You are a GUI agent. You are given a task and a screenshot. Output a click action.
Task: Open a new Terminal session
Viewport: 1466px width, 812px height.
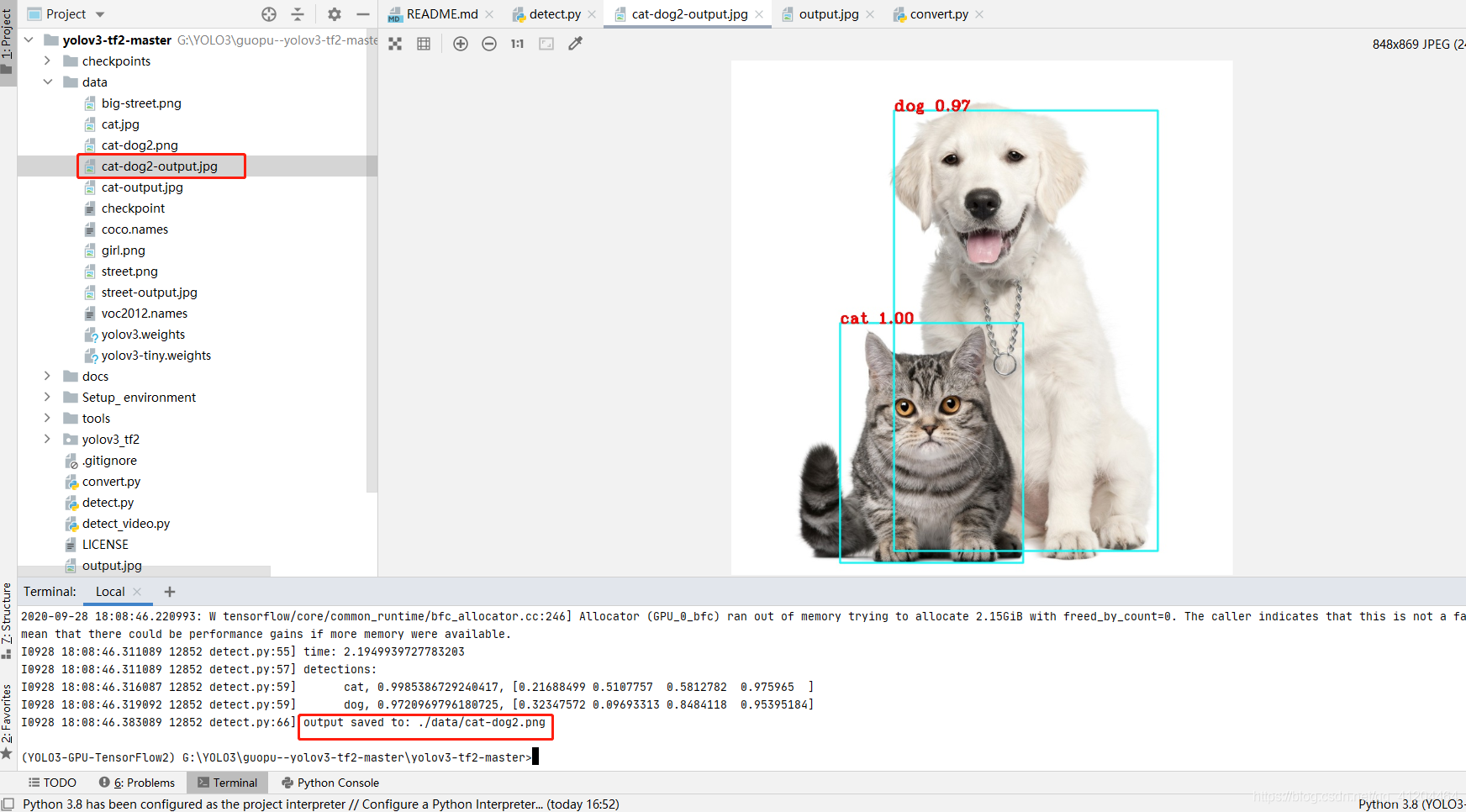[168, 592]
